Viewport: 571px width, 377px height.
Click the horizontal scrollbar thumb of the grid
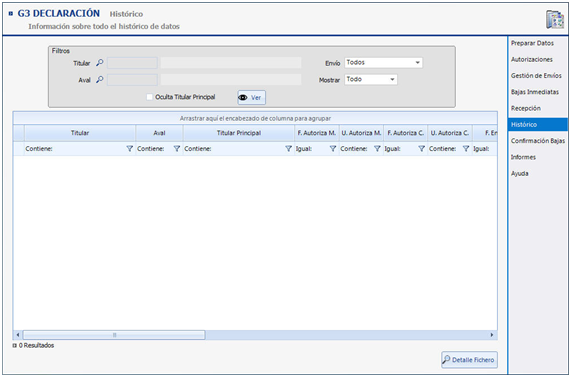point(114,335)
